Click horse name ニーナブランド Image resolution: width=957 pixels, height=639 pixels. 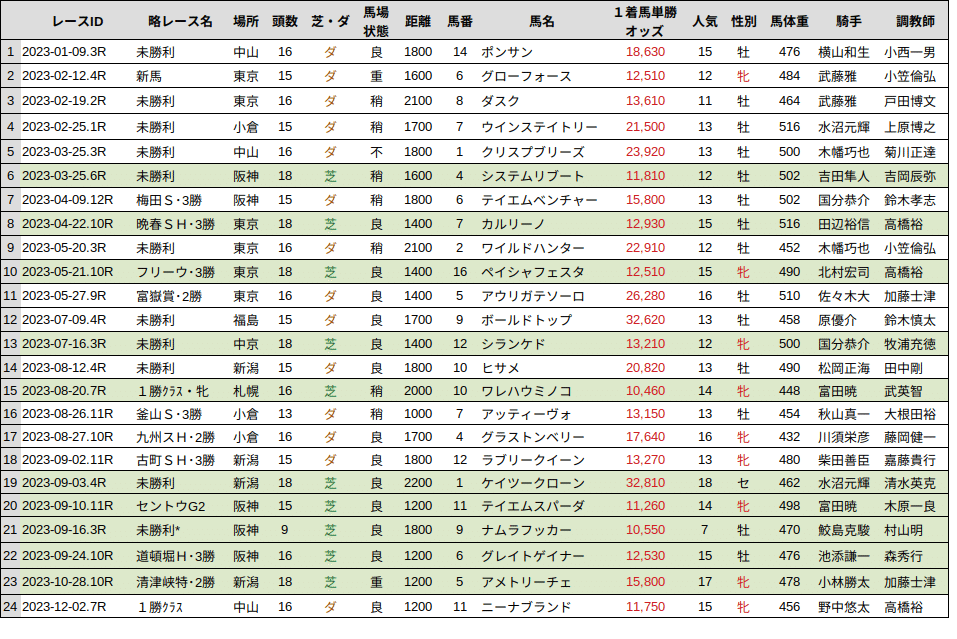point(526,607)
